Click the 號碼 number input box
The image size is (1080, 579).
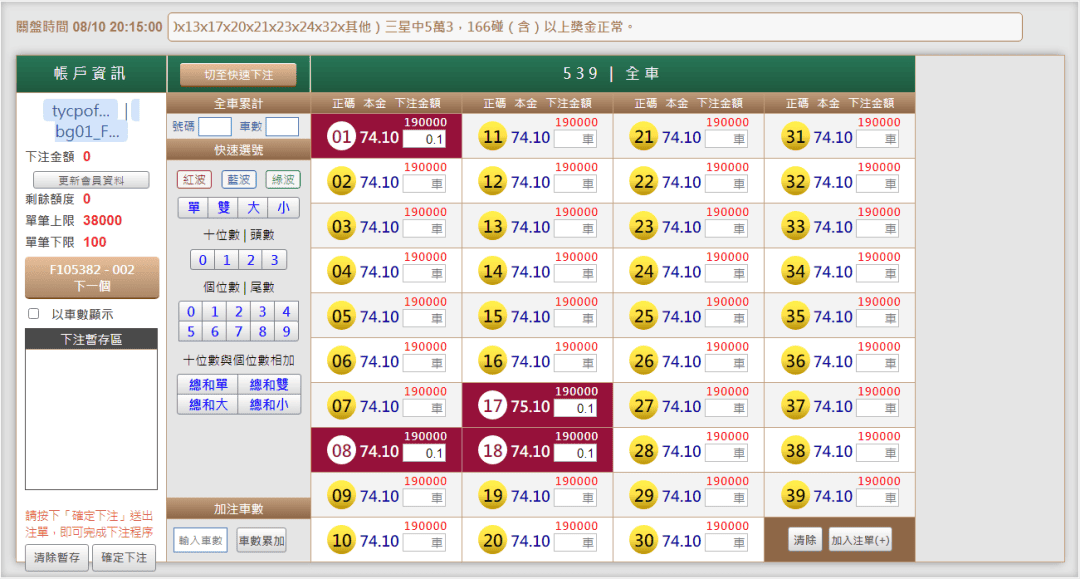coord(215,126)
